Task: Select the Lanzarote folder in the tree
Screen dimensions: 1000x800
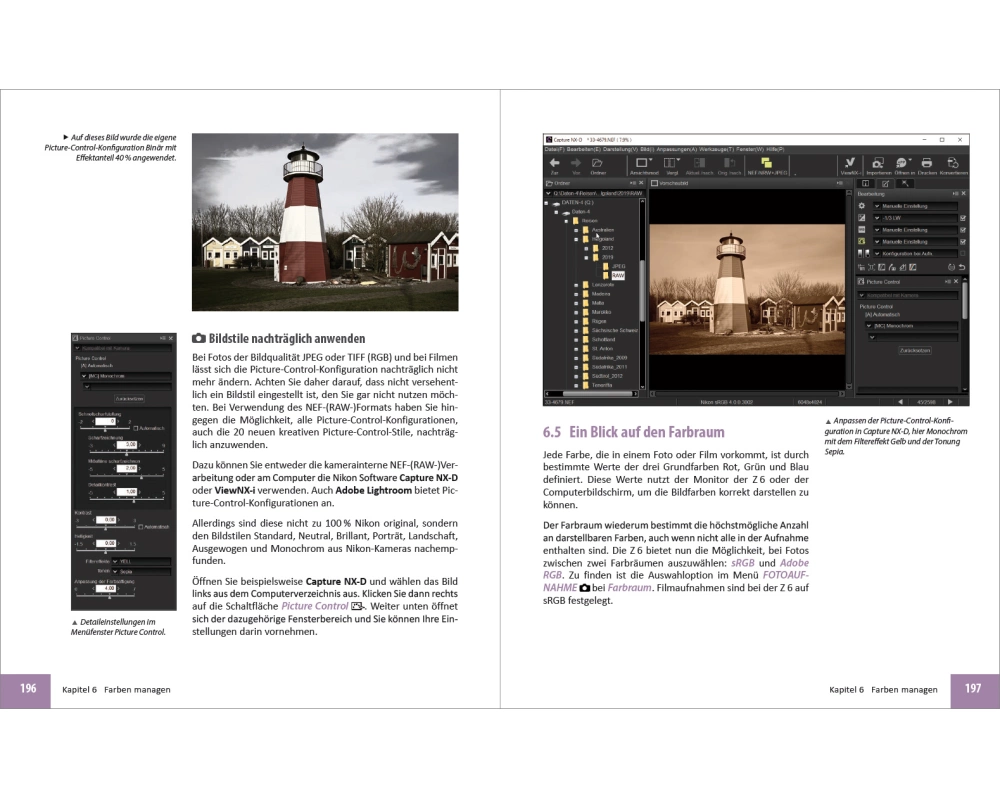Action: [602, 284]
